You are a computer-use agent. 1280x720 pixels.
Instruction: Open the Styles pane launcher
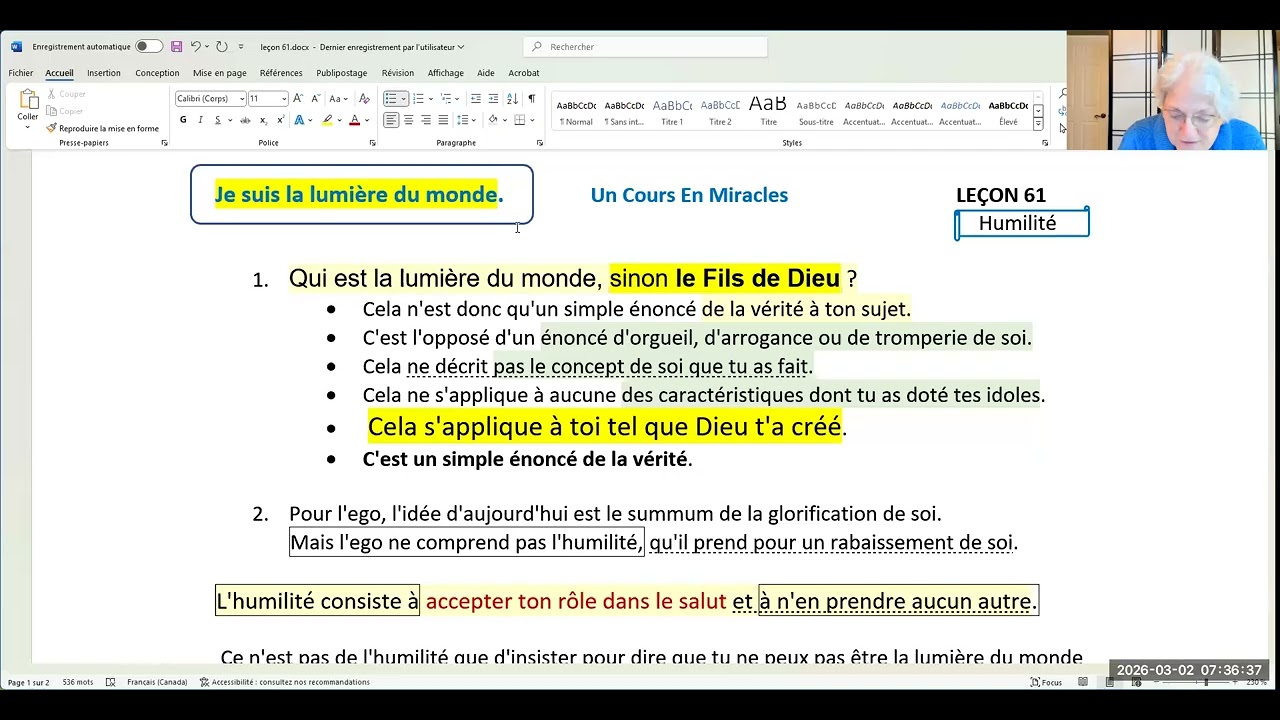point(1045,143)
